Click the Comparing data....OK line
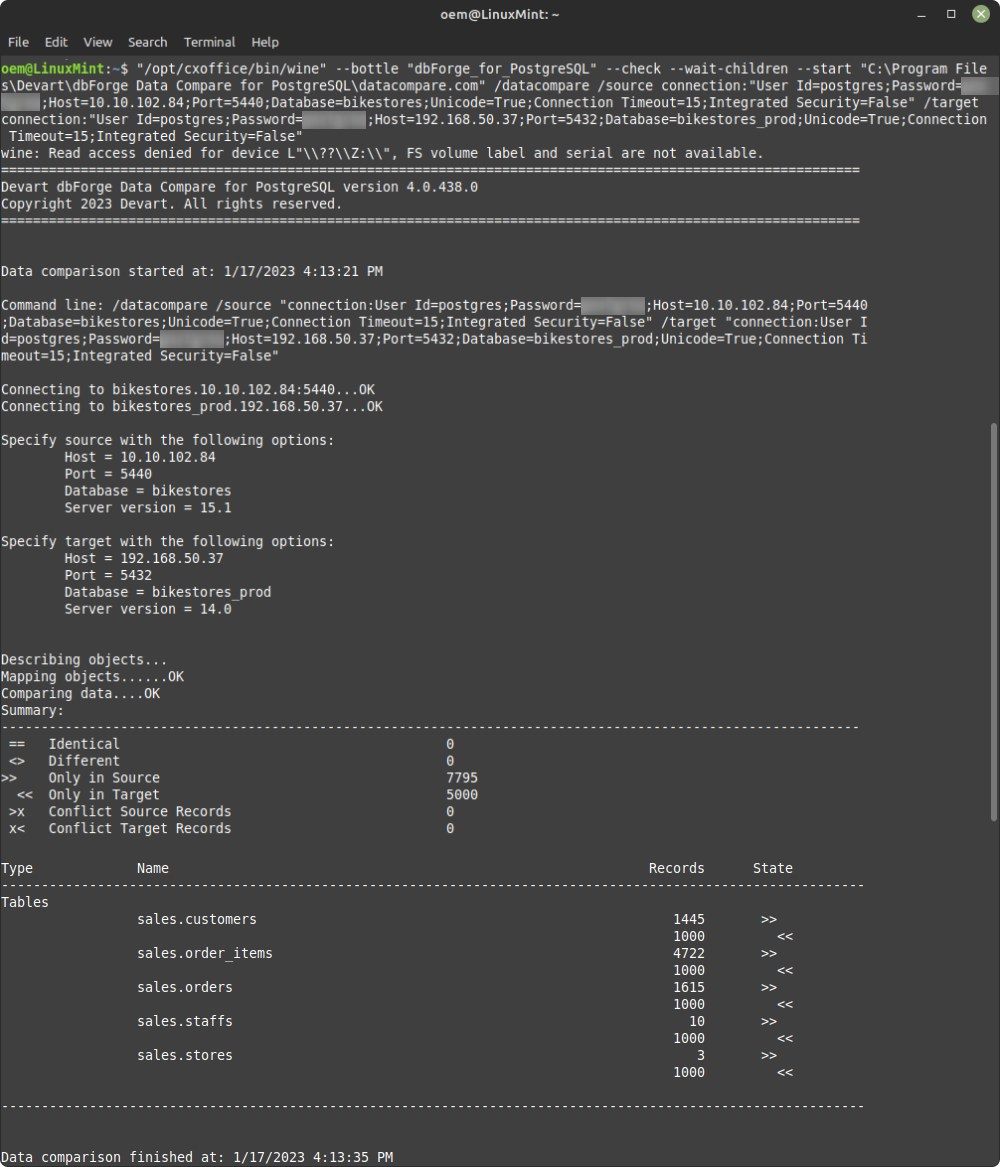Viewport: 1000px width, 1167px height. coord(80,694)
